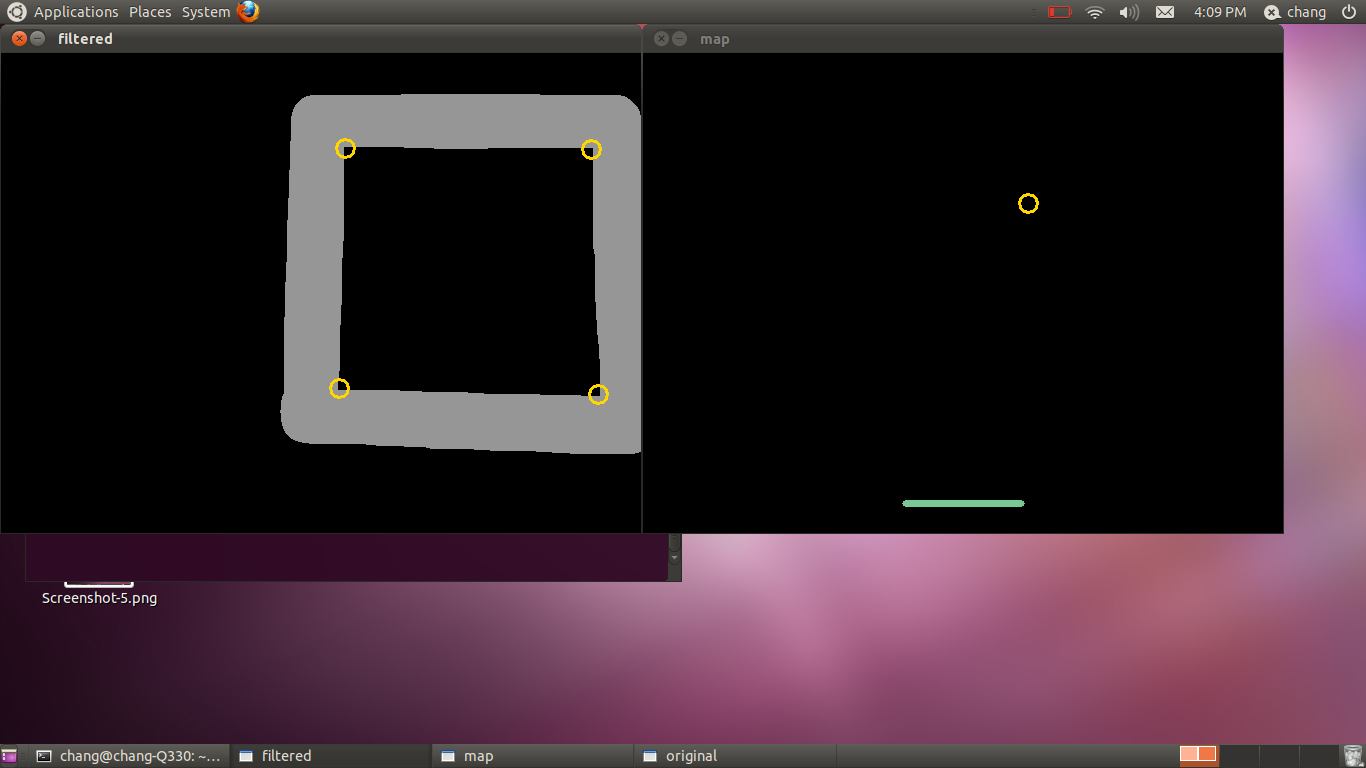Screen dimensions: 1366x768
Task: Open the System menu
Action: click(206, 12)
